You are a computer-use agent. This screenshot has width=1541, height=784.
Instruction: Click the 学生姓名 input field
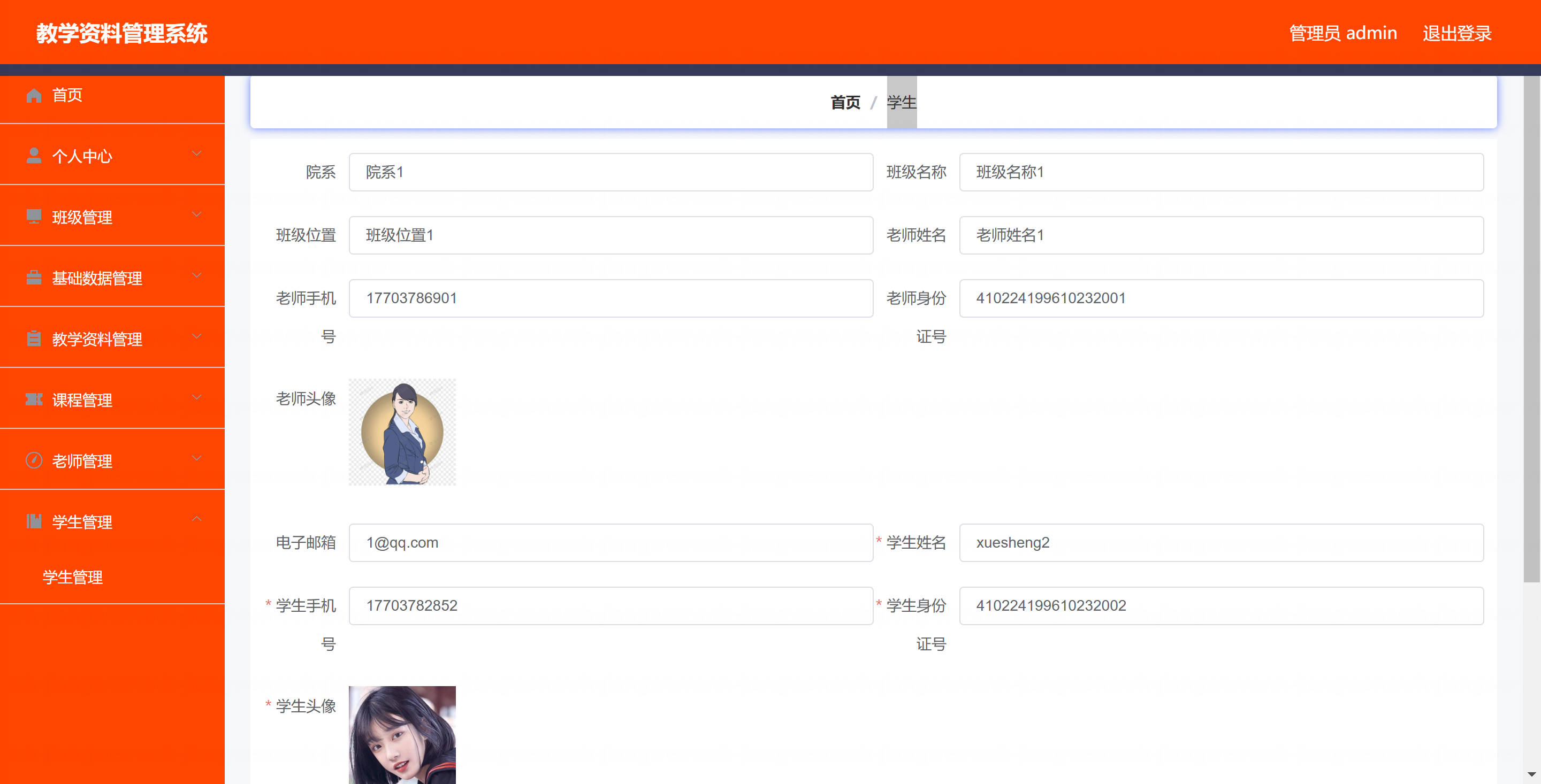click(1221, 542)
